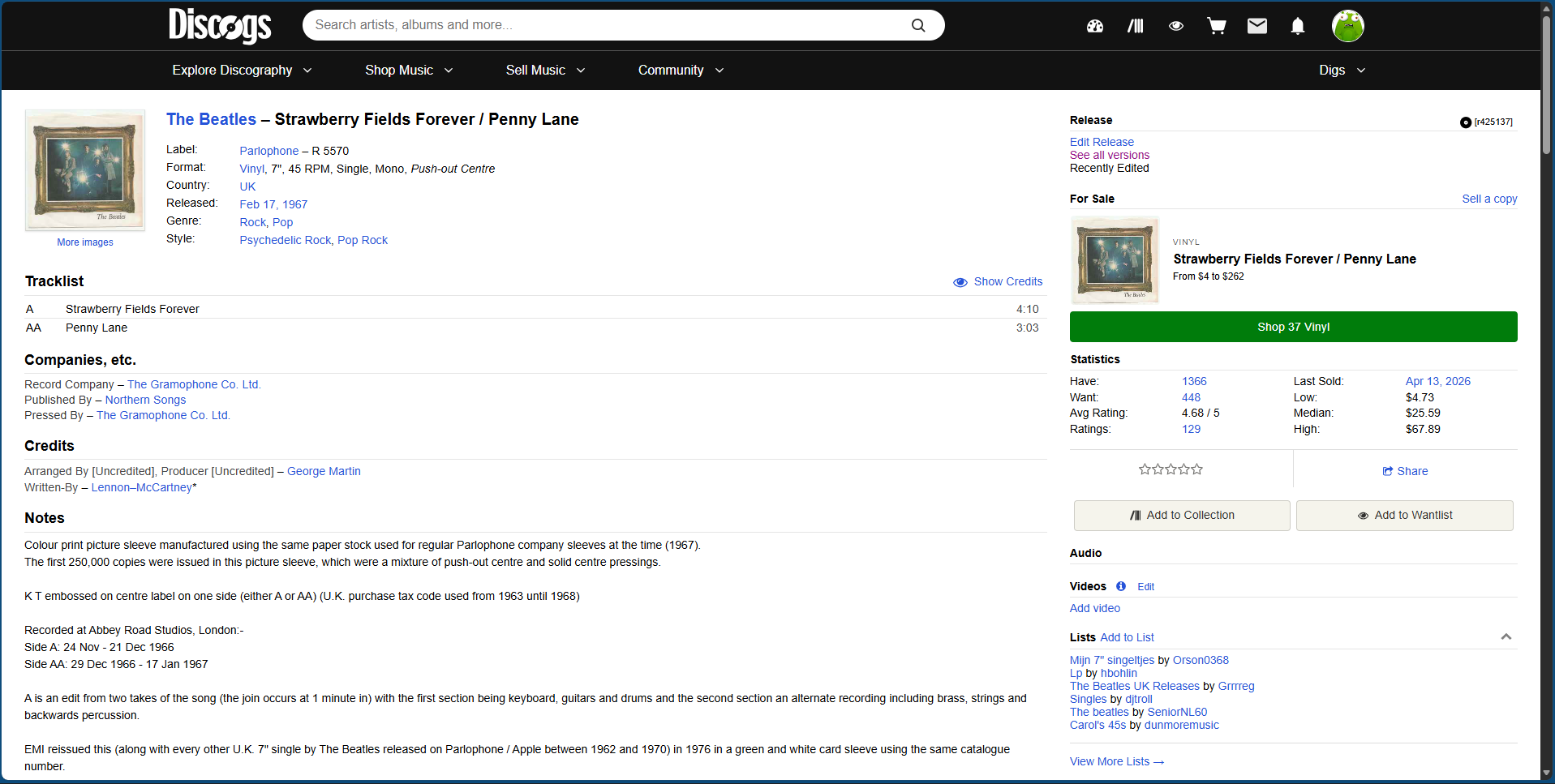Click your profile avatar picture
Viewport: 1555px width, 784px height.
point(1348,25)
